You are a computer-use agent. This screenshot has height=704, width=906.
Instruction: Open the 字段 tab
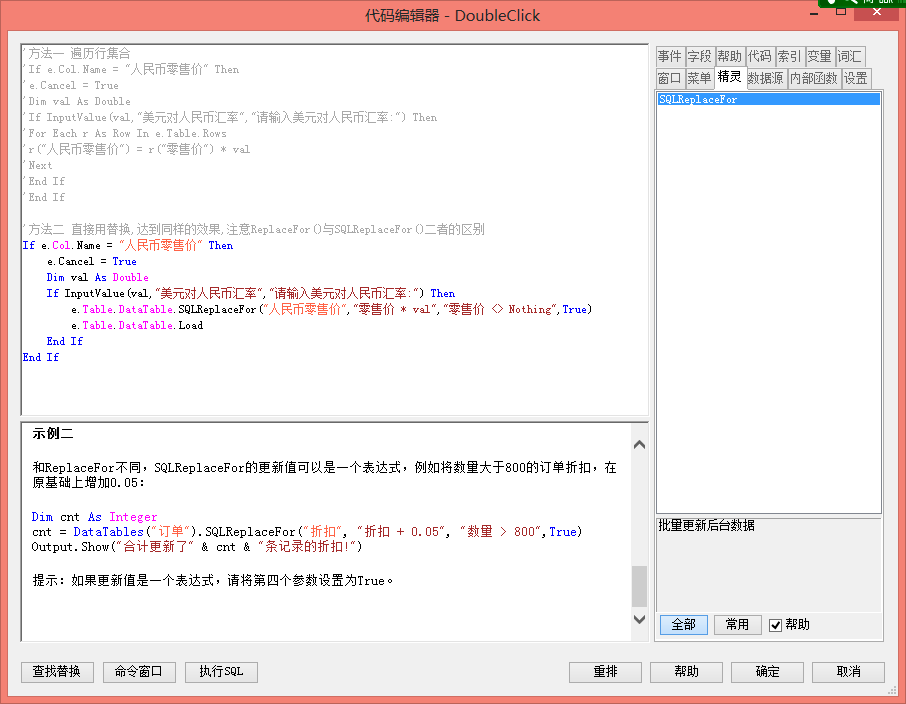[x=699, y=57]
